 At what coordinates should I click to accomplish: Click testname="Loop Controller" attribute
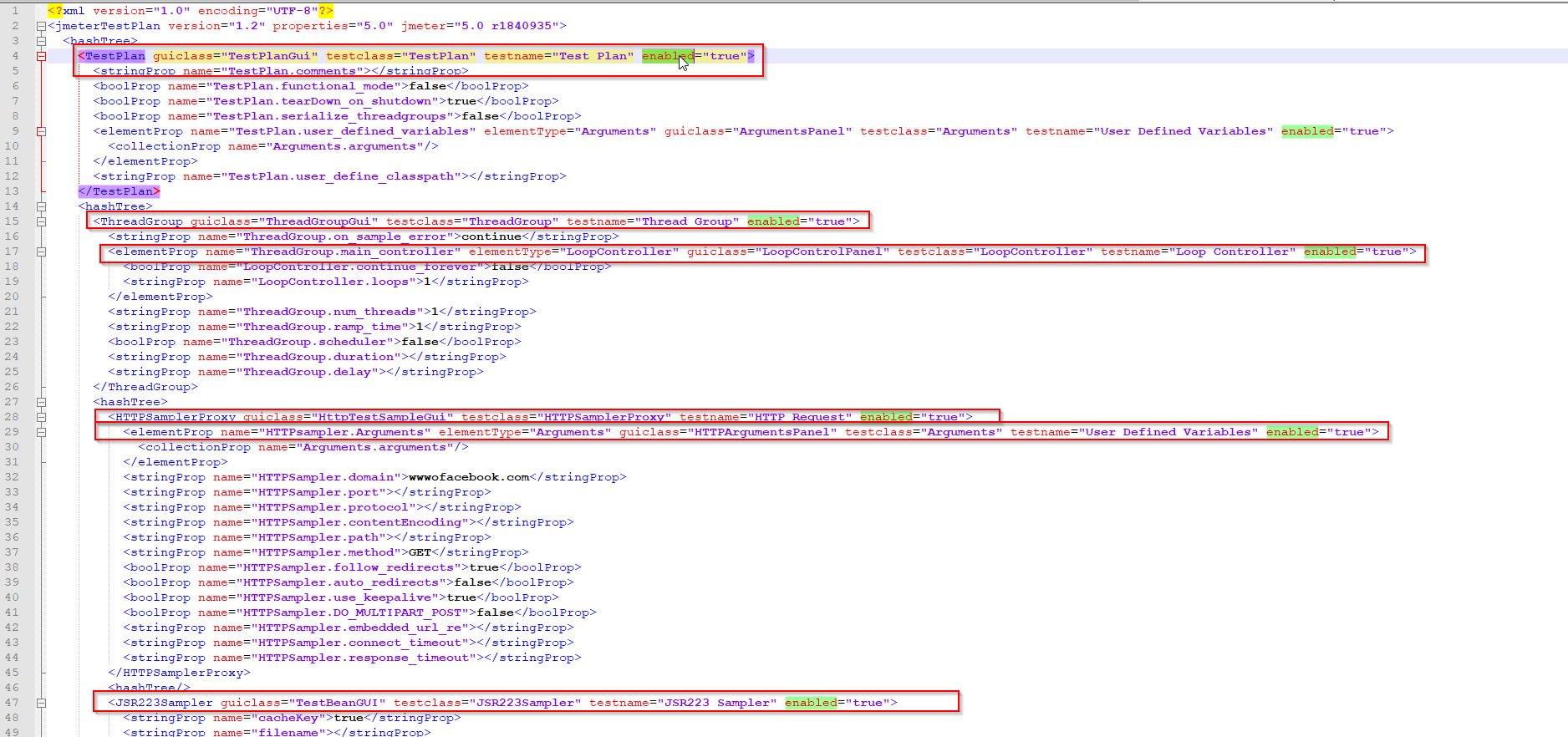[1198, 252]
